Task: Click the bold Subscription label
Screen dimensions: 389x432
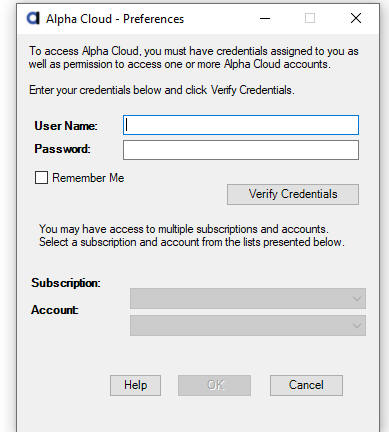Action: pos(66,283)
